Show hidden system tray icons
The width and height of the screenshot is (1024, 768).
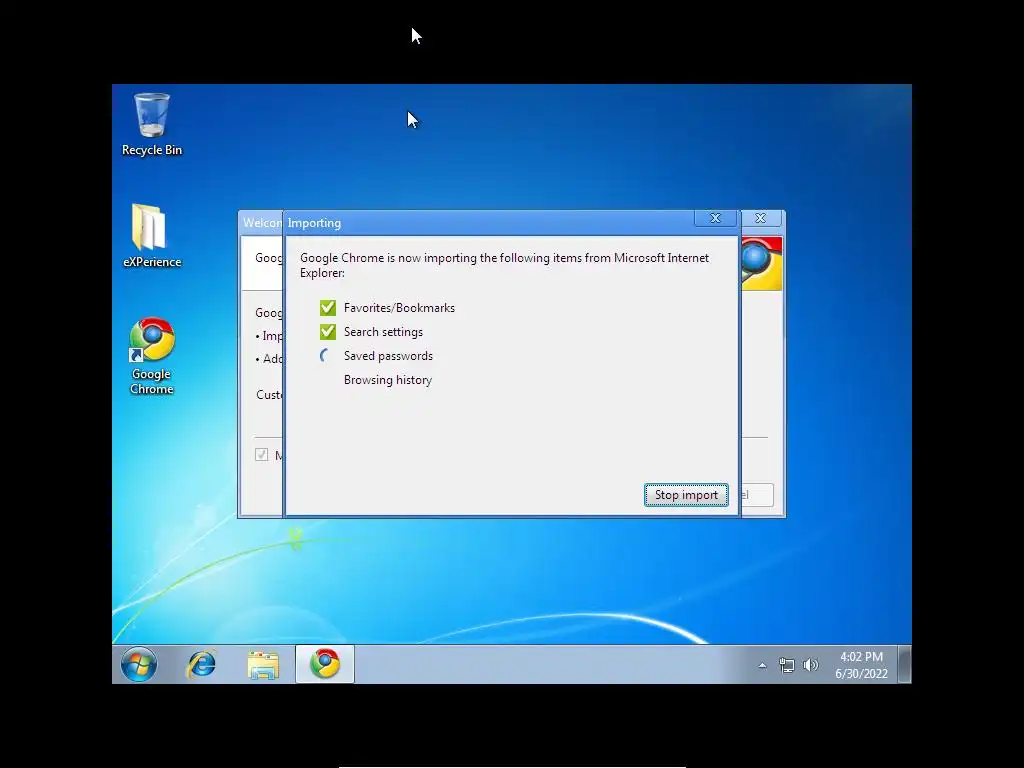pos(761,665)
